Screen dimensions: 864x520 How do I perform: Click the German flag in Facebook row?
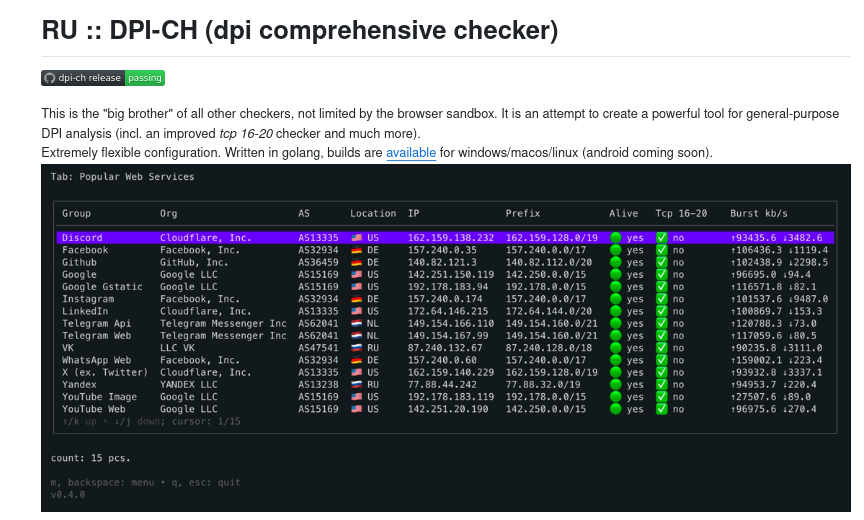click(x=357, y=250)
